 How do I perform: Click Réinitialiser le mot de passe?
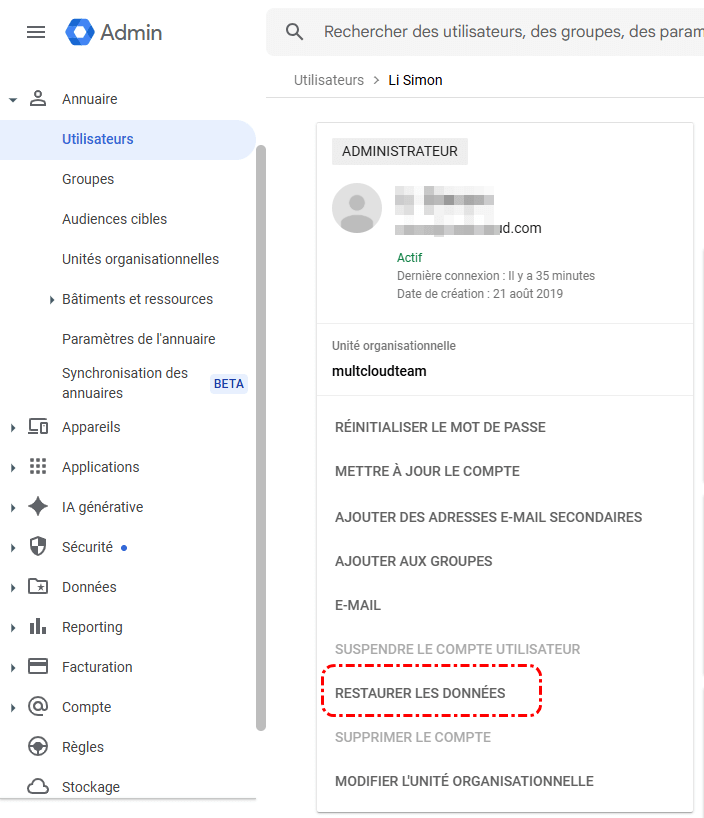pyautogui.click(x=440, y=427)
